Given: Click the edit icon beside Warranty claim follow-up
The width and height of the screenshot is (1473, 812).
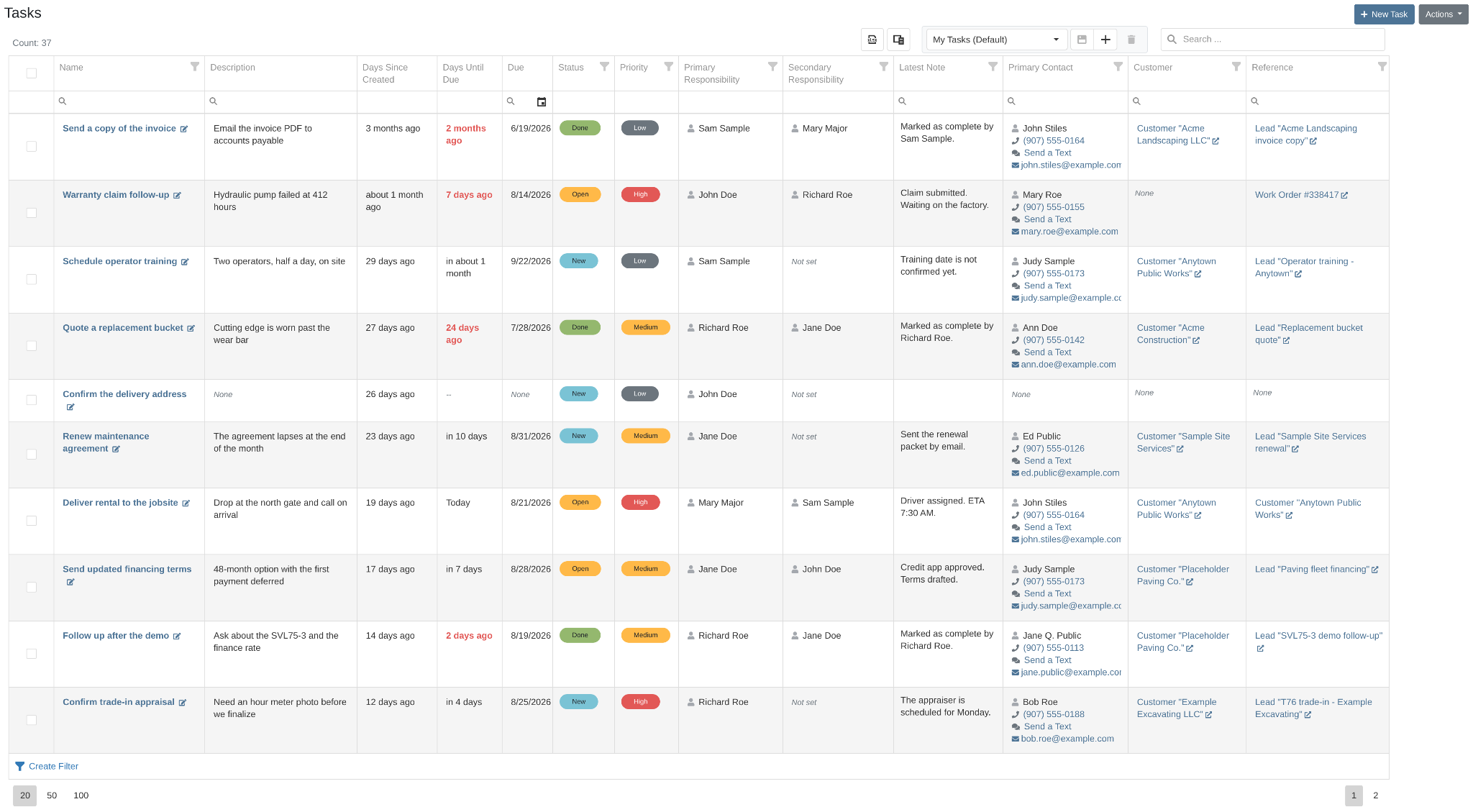Looking at the screenshot, I should tap(177, 196).
